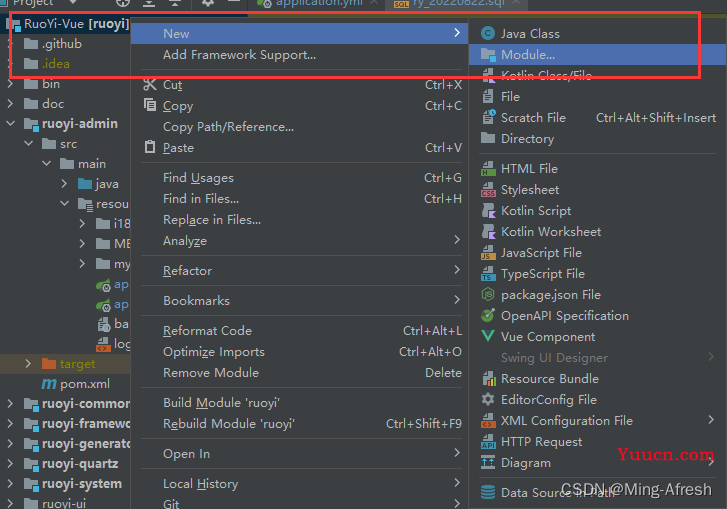Select pom.xml in project tree
Image resolution: width=727 pixels, height=509 pixels.
click(x=84, y=384)
